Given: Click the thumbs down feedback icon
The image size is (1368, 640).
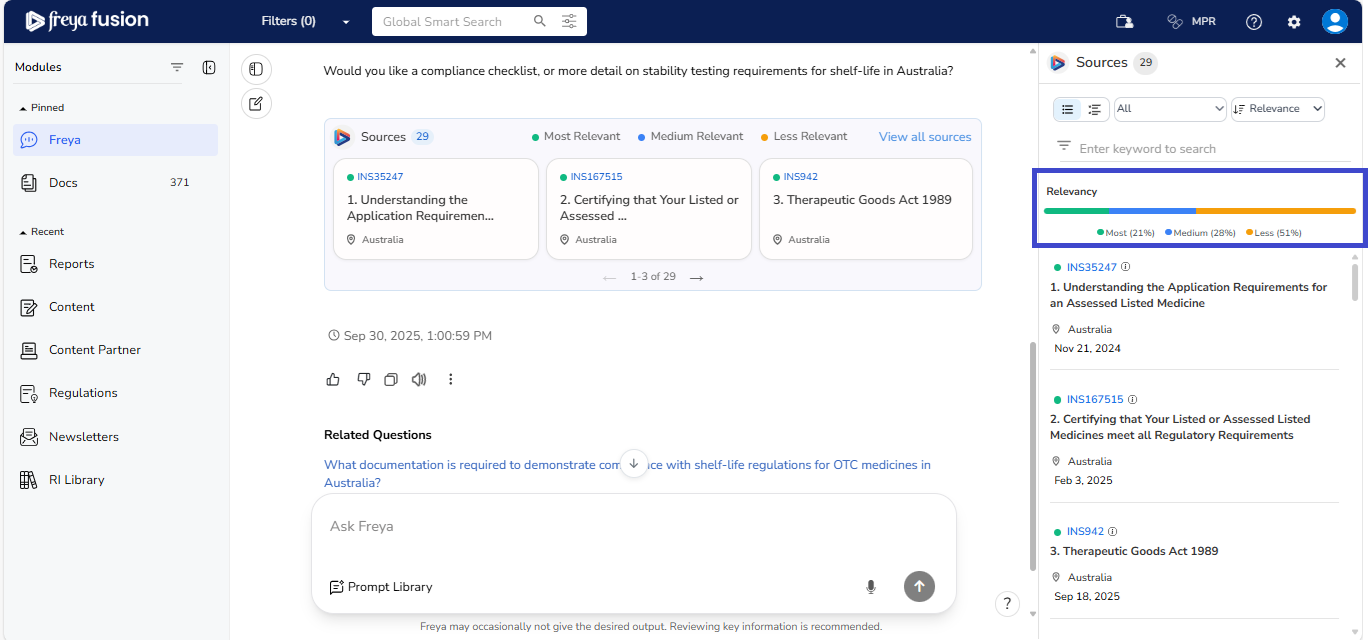Looking at the screenshot, I should coord(363,379).
